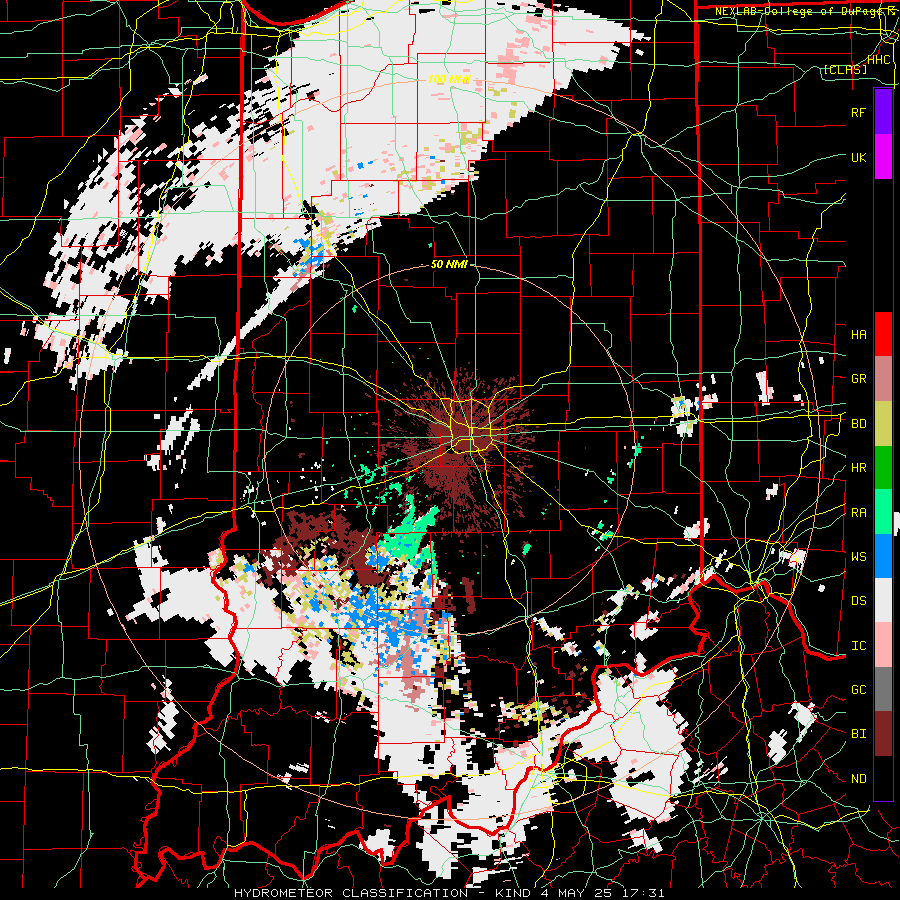Image resolution: width=900 pixels, height=900 pixels.
Task: Click the WS legend label
Action: (x=858, y=556)
